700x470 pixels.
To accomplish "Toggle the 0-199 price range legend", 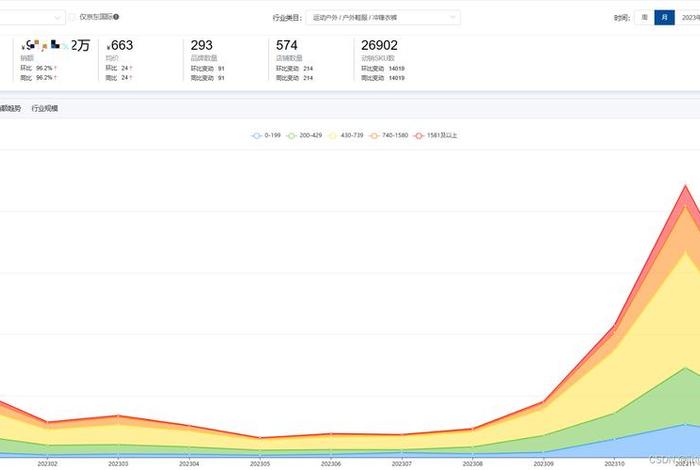I will 267,135.
